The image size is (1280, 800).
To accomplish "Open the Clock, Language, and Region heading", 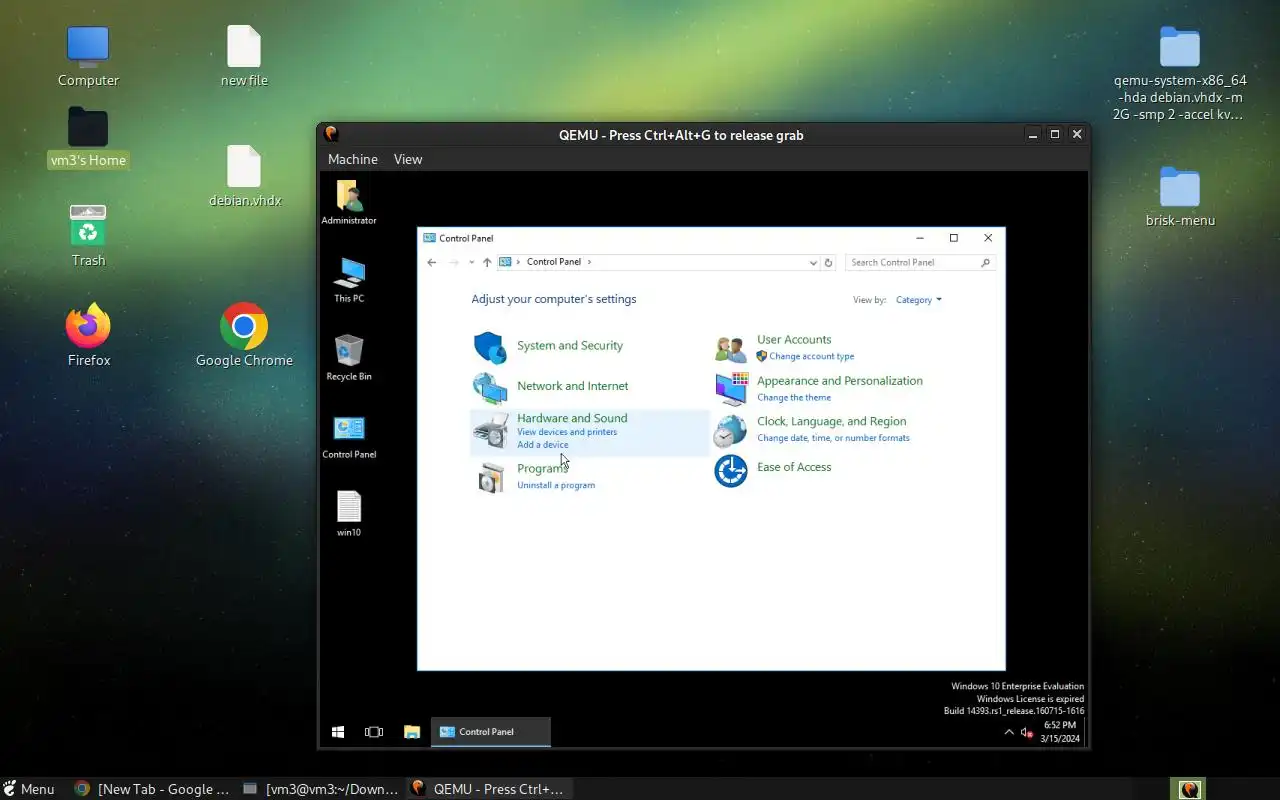I will point(832,422).
